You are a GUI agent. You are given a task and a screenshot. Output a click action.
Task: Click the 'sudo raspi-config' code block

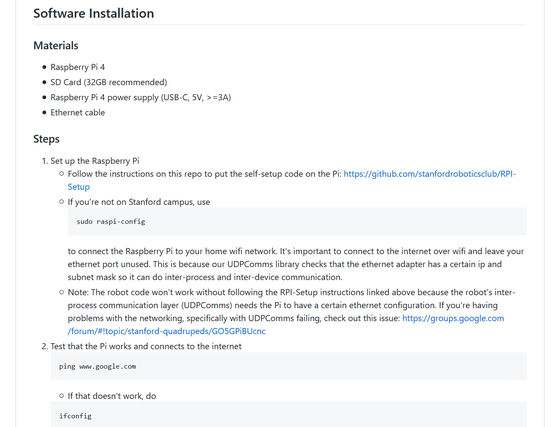point(297,221)
